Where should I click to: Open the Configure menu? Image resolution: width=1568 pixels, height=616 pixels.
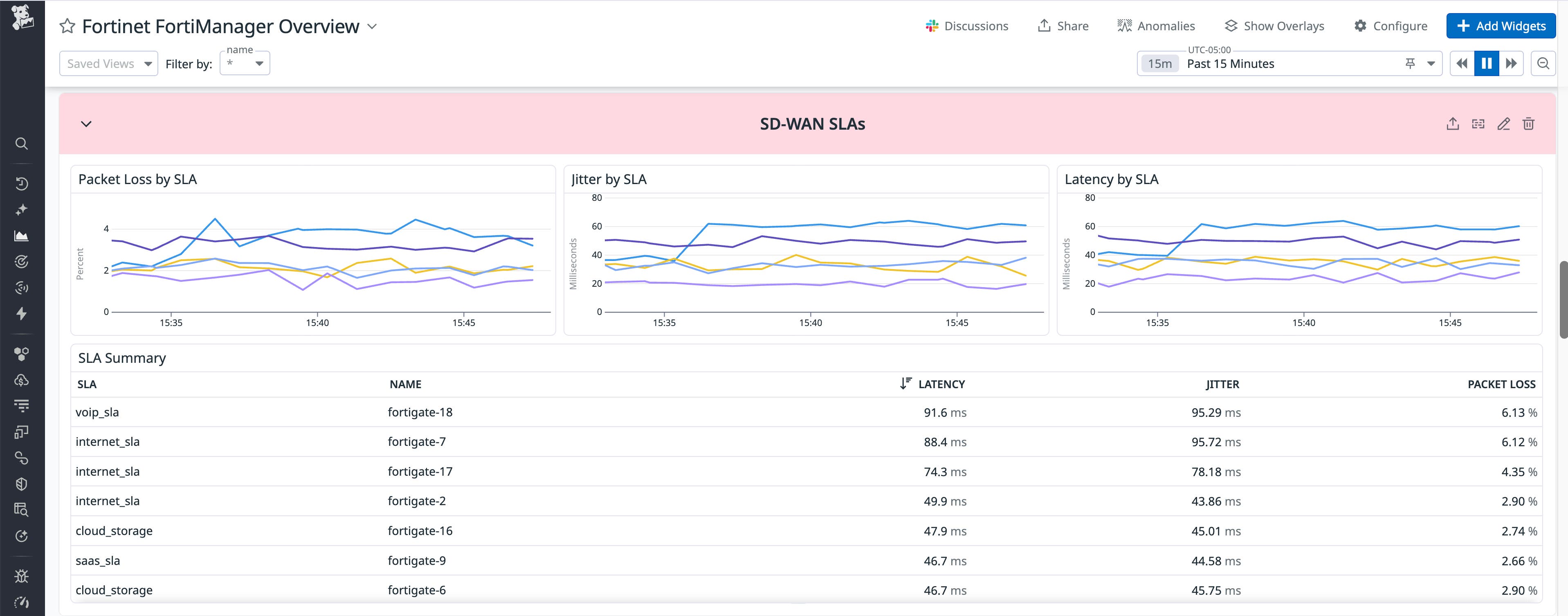point(1390,26)
